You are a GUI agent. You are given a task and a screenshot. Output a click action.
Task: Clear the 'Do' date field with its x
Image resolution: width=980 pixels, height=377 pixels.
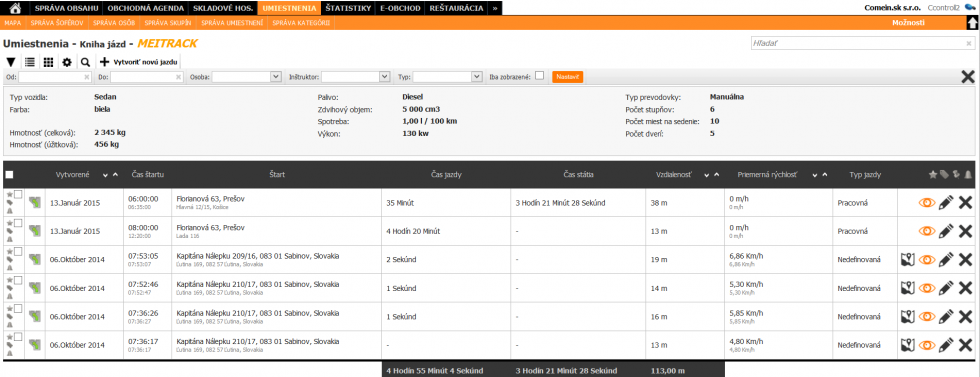tap(178, 77)
